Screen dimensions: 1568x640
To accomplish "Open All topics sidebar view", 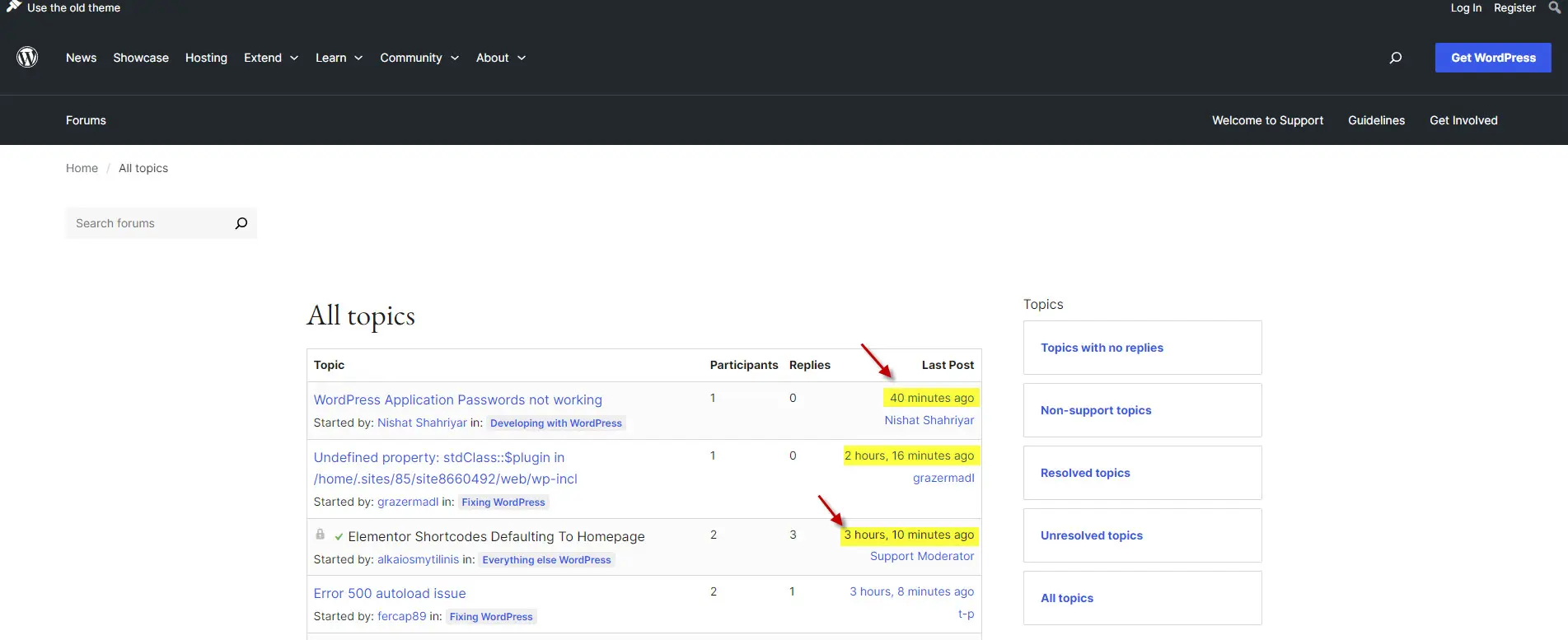I will click(x=1142, y=598).
